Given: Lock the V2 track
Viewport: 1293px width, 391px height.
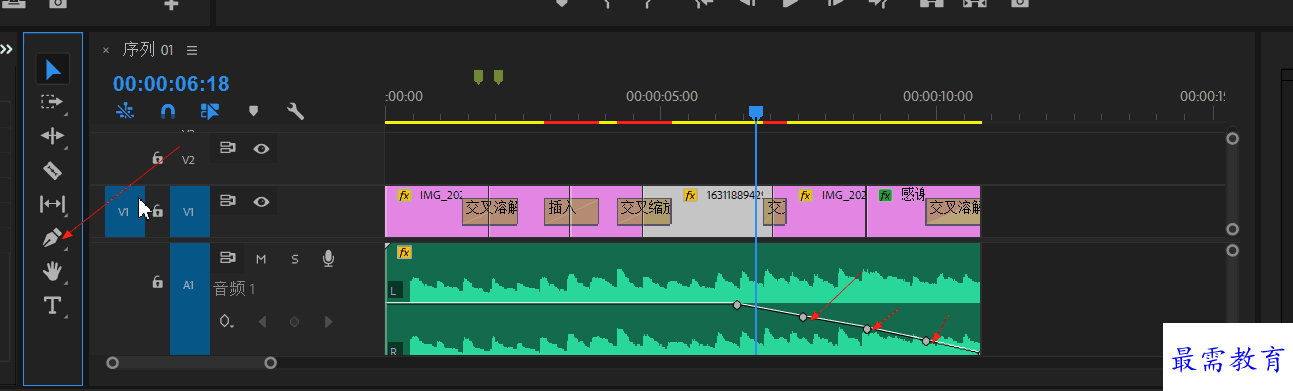Looking at the screenshot, I should pyautogui.click(x=157, y=158).
